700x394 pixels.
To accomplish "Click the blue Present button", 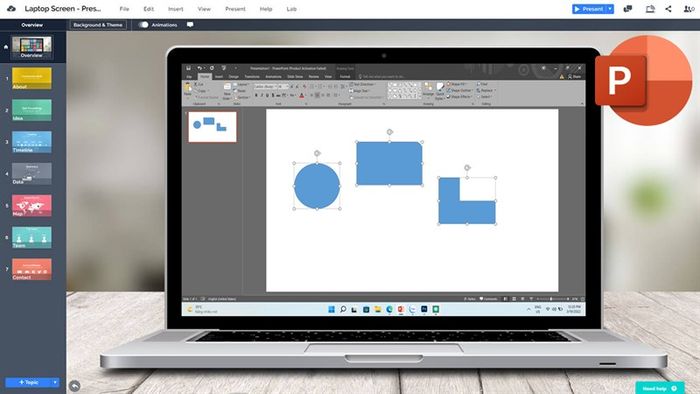I will [589, 9].
